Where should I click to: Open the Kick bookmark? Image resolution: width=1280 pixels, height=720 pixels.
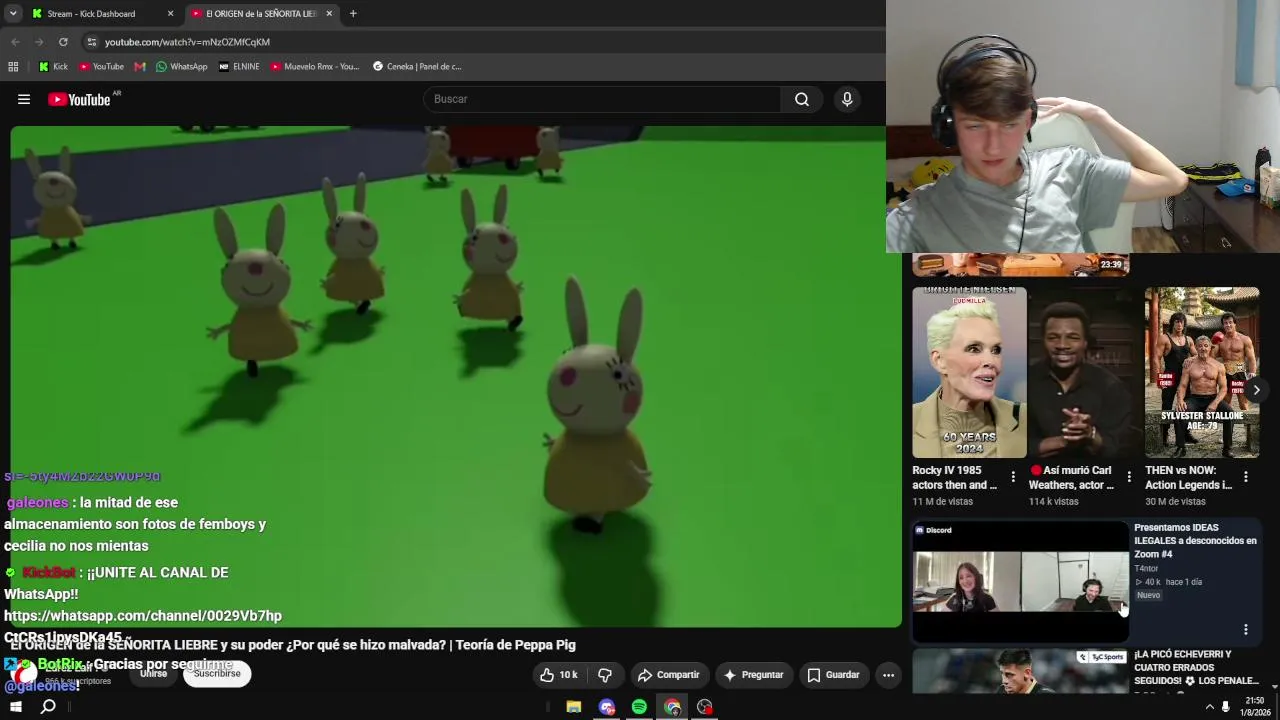(x=53, y=67)
